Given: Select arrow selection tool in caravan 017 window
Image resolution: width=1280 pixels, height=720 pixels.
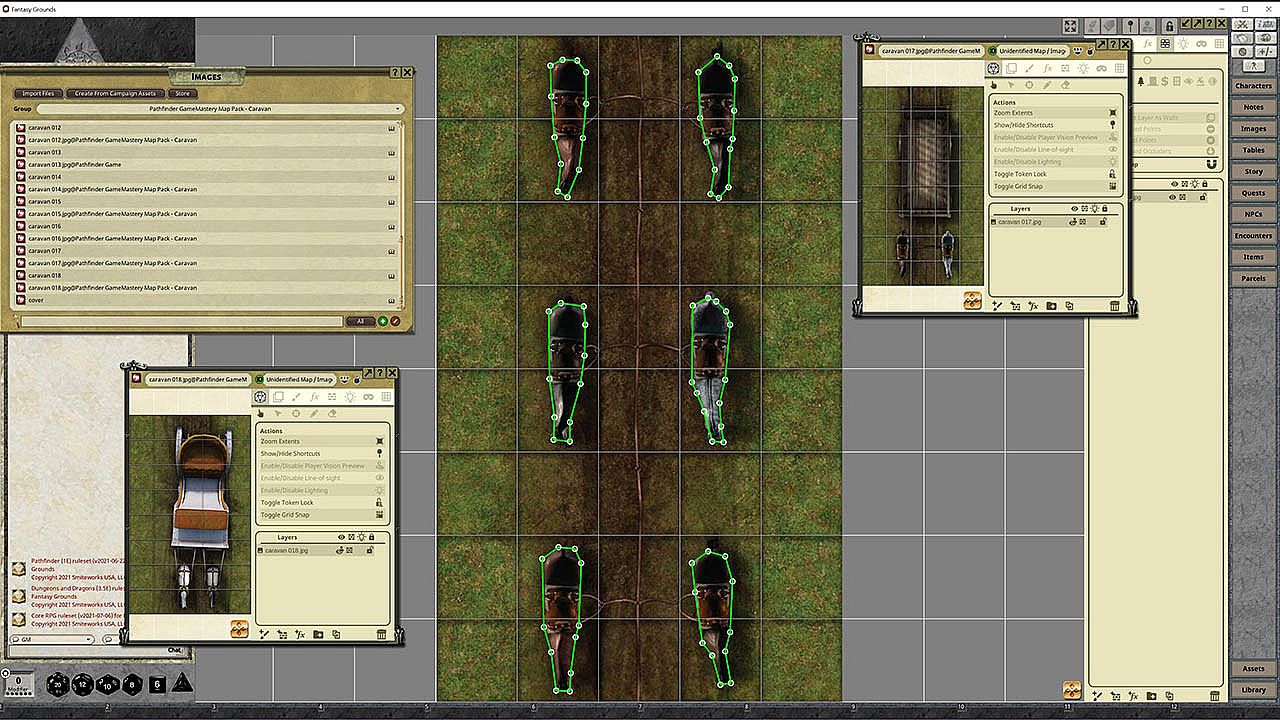Looking at the screenshot, I should click(x=1011, y=85).
